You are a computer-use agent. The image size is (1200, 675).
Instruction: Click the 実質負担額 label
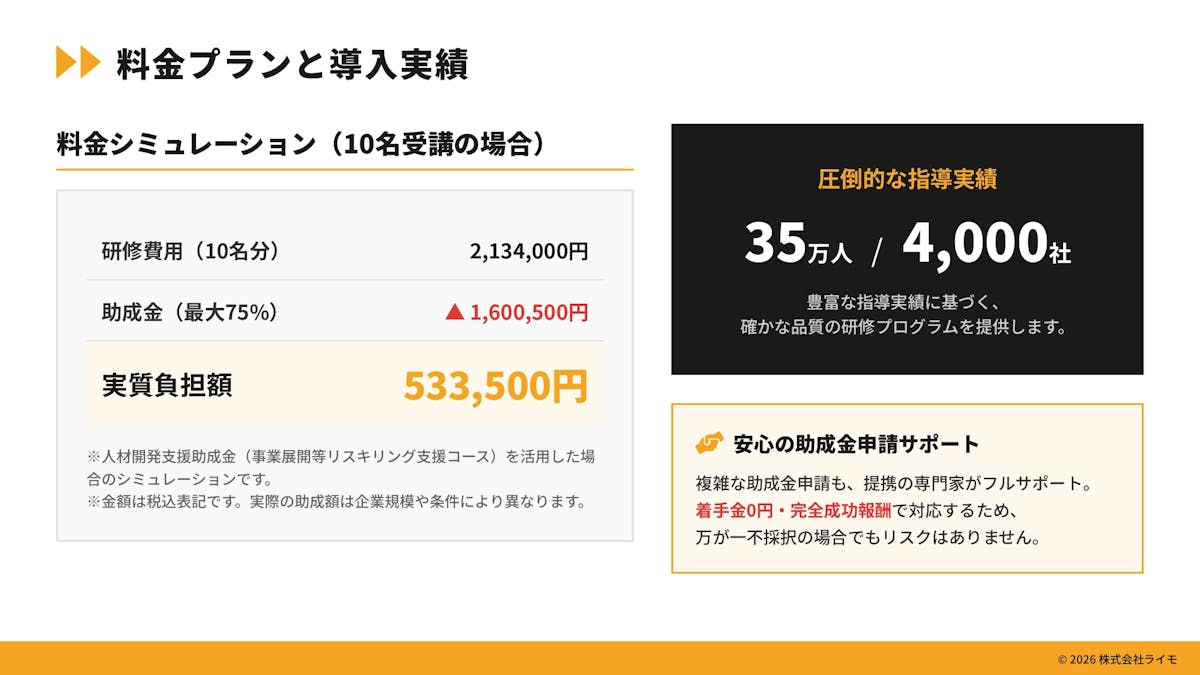tap(167, 385)
